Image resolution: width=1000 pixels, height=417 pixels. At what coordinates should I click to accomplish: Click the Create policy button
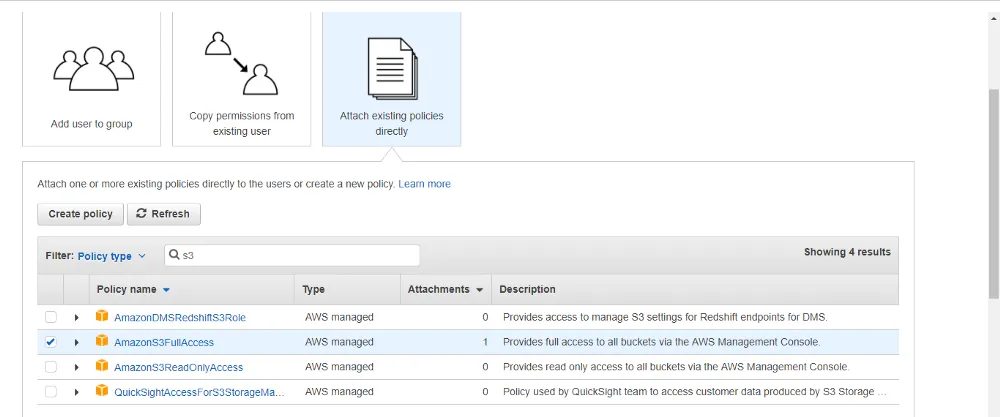pos(80,214)
